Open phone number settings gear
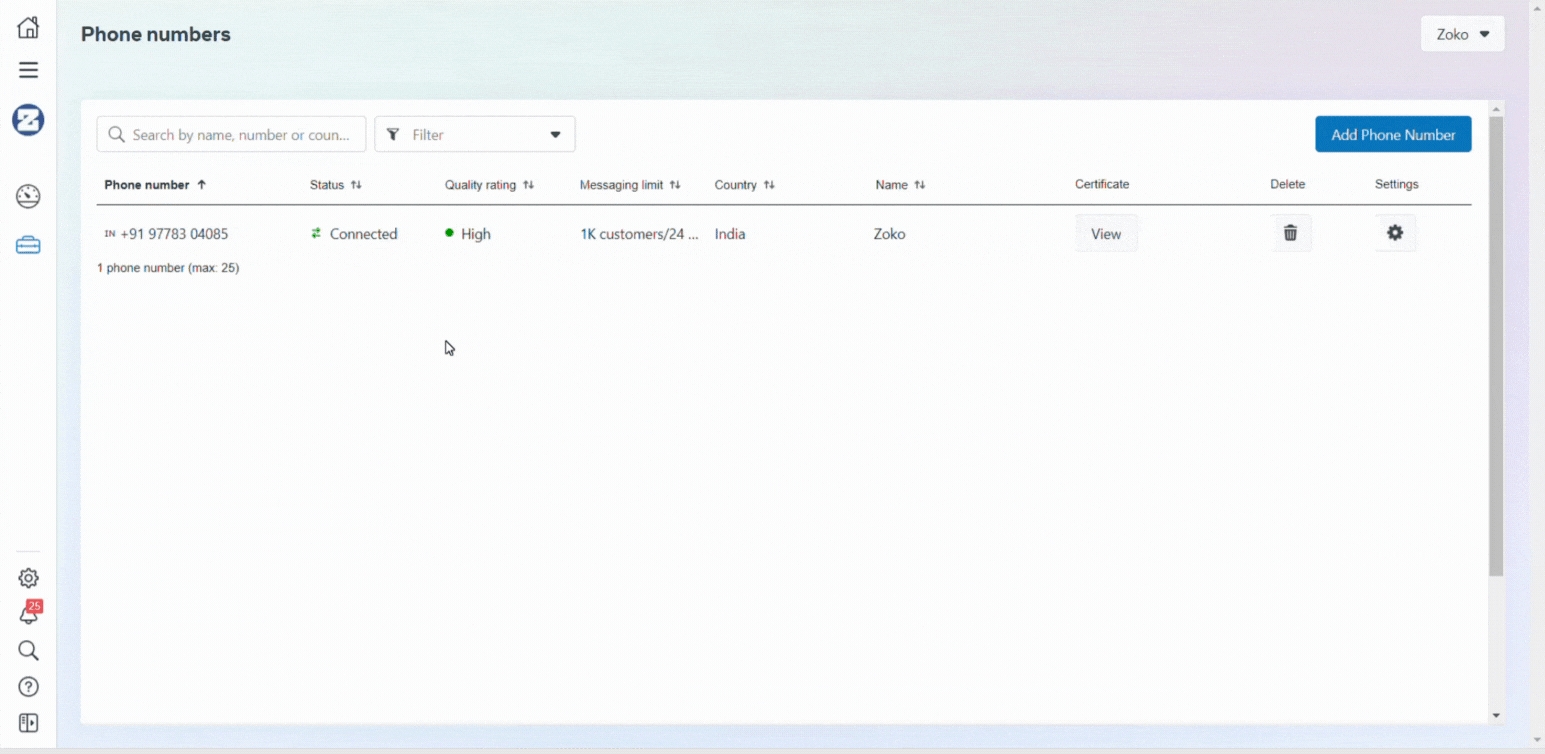The height and width of the screenshot is (754, 1545). tap(1395, 233)
